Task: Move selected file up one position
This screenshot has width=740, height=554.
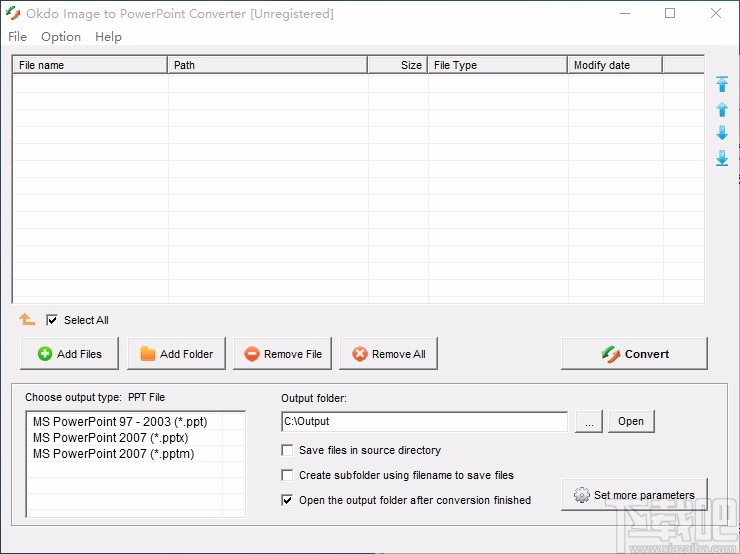Action: click(722, 109)
